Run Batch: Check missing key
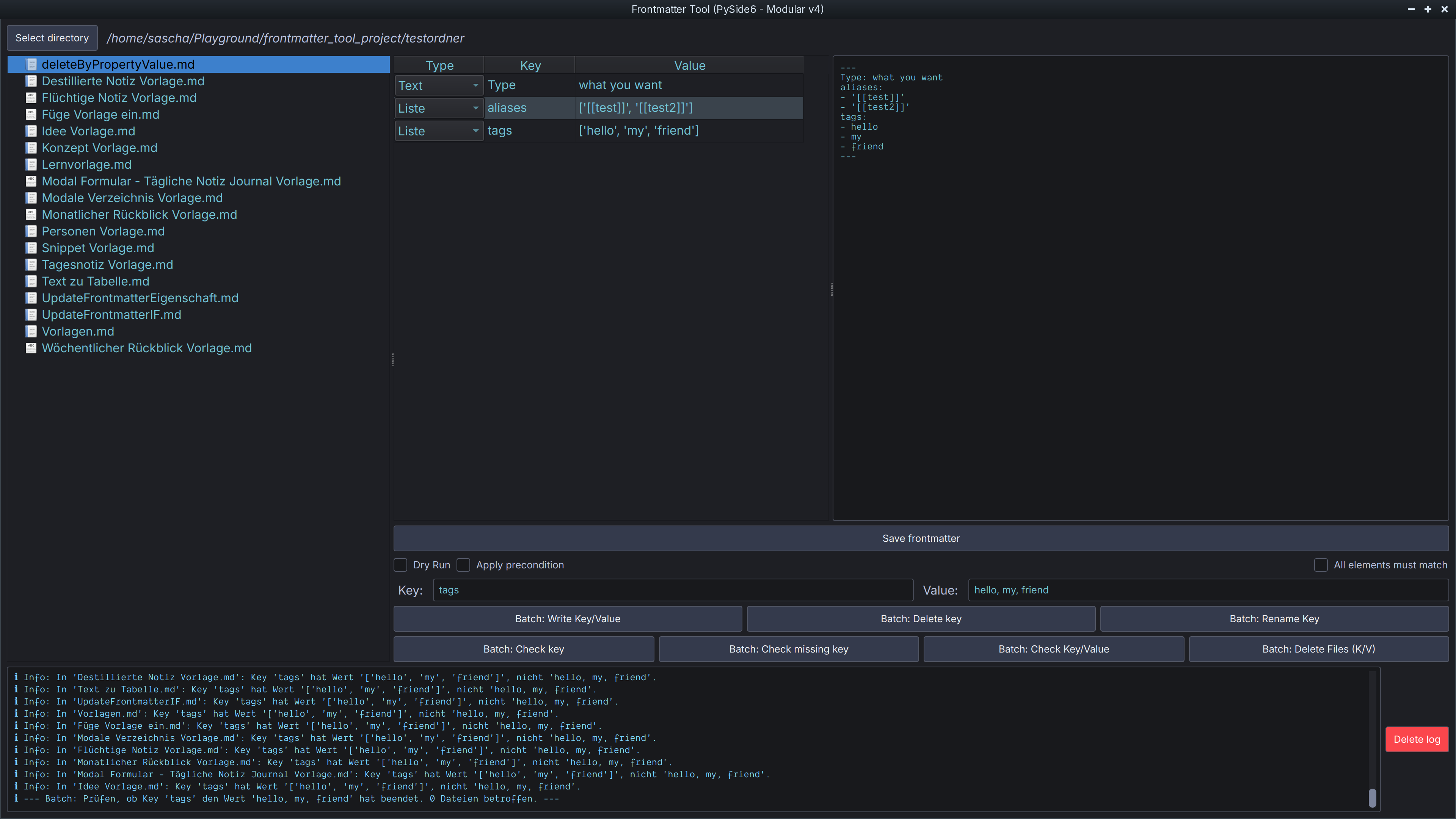1456x819 pixels. pos(789,650)
